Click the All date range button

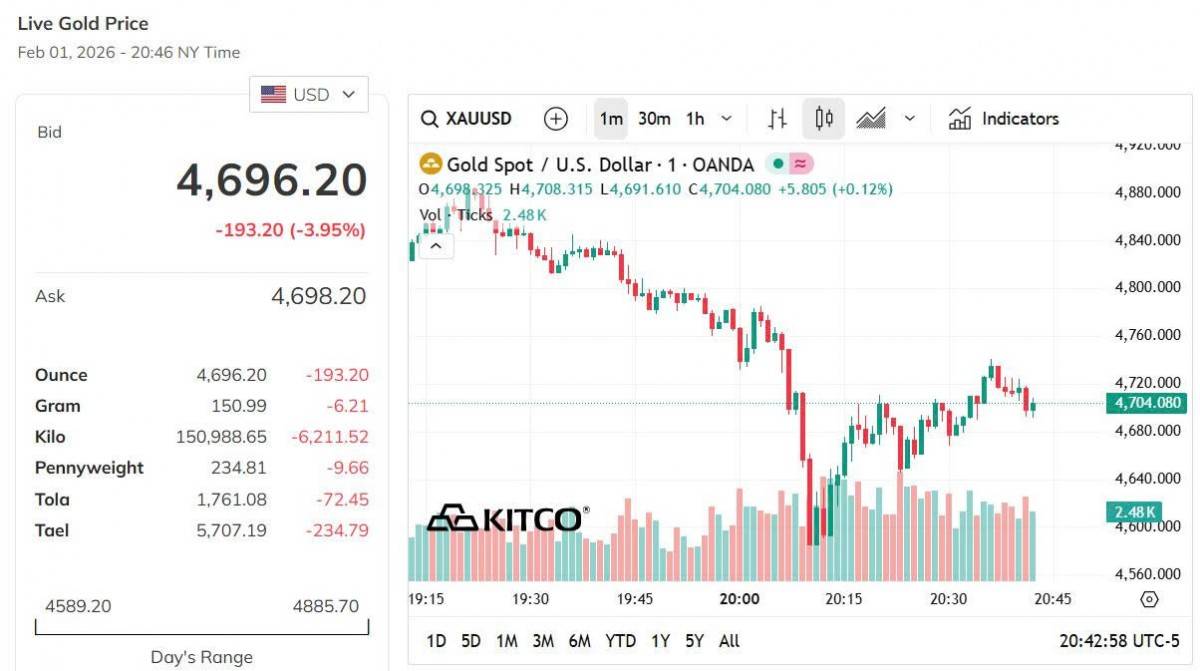click(730, 641)
